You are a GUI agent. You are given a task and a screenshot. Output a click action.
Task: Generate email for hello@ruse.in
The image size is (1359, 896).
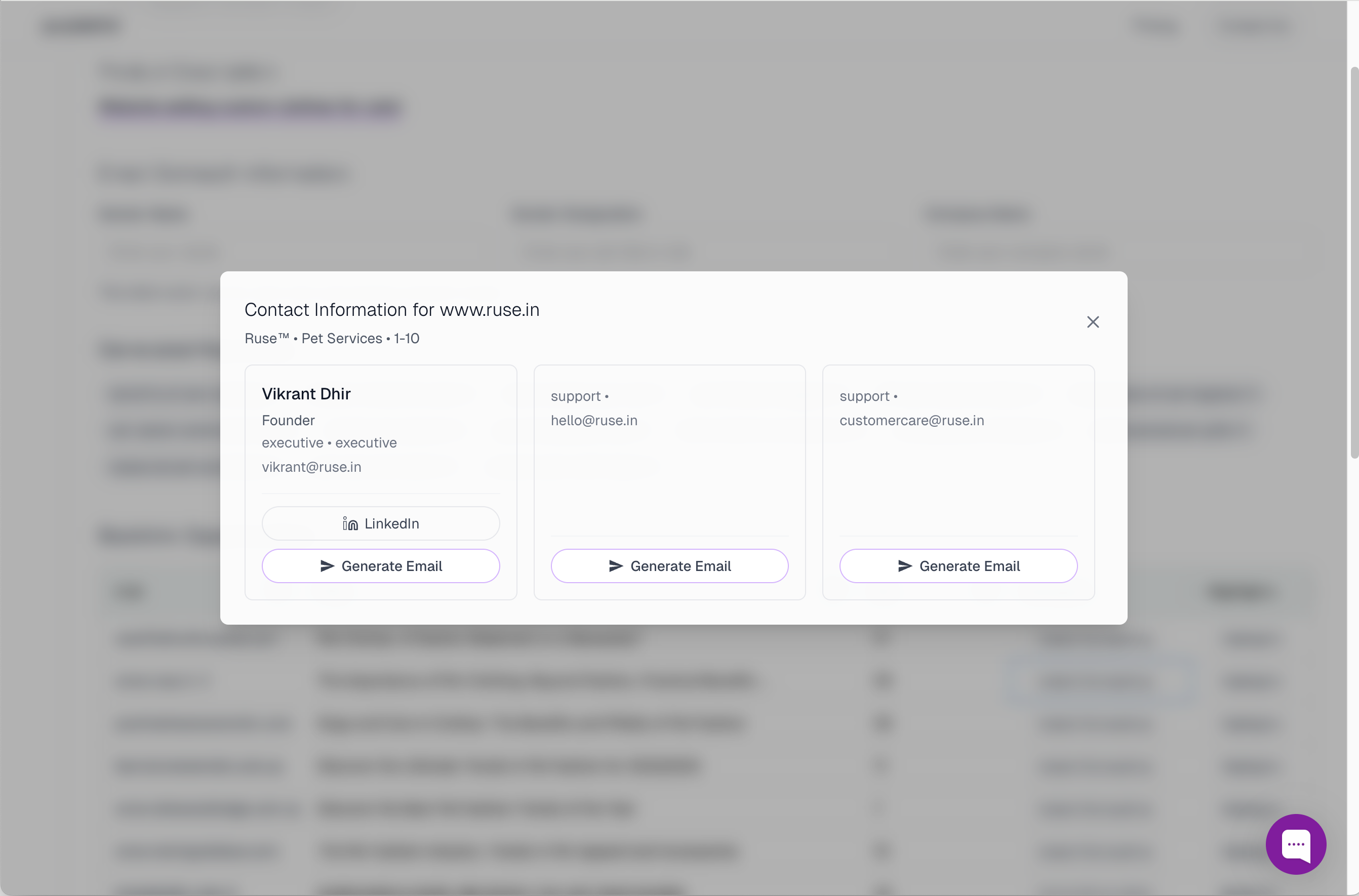(x=669, y=566)
